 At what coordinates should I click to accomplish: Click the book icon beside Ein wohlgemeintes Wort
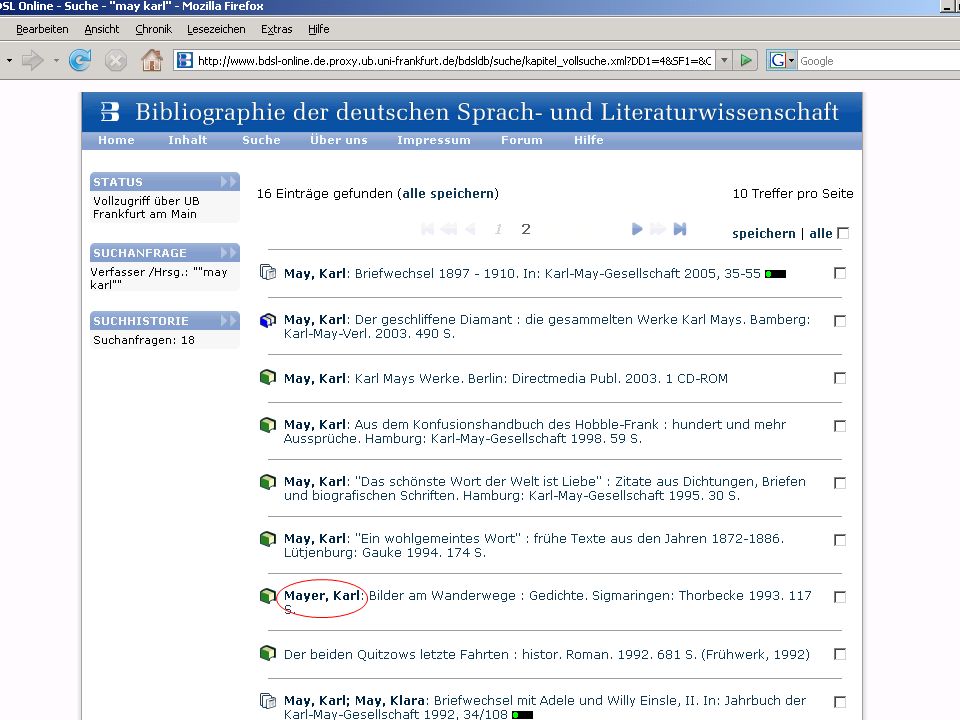[x=268, y=539]
